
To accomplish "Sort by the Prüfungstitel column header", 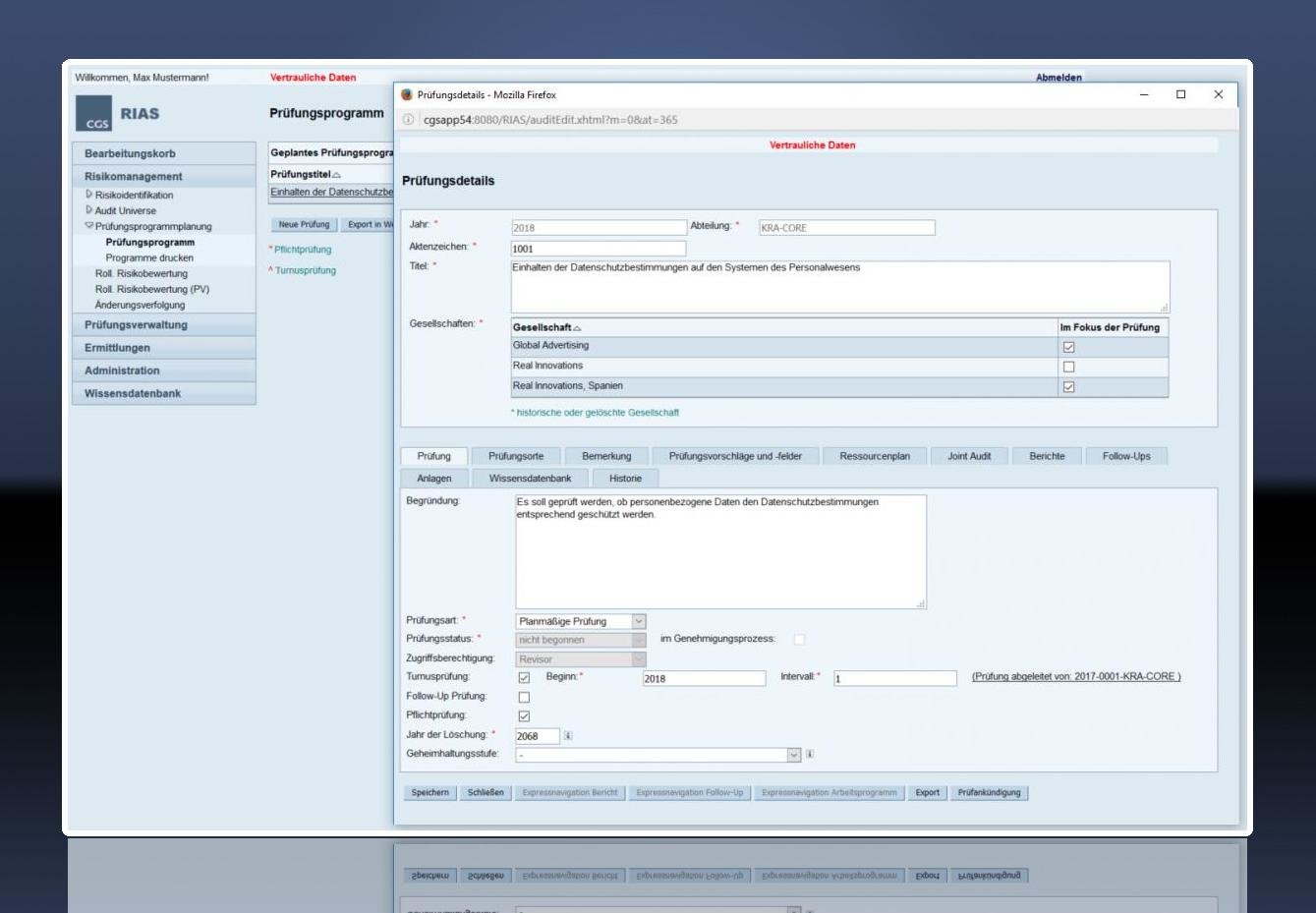I will click(x=306, y=174).
